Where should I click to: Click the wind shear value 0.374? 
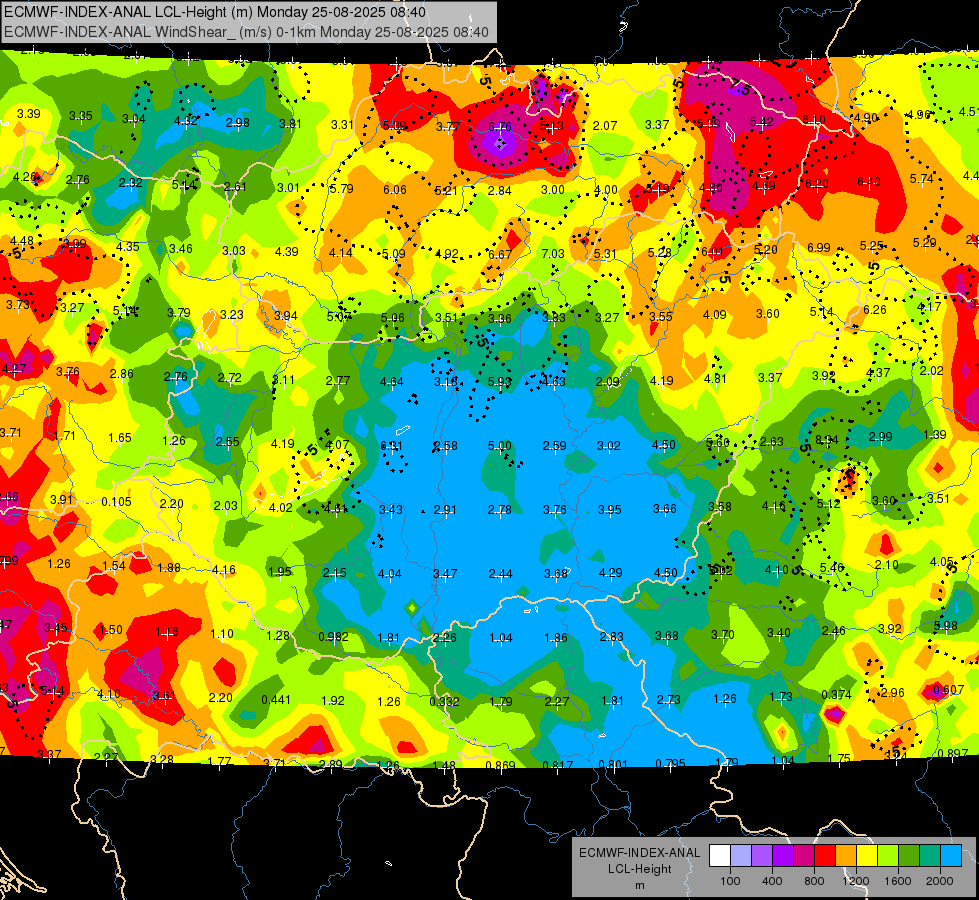pyautogui.click(x=837, y=695)
